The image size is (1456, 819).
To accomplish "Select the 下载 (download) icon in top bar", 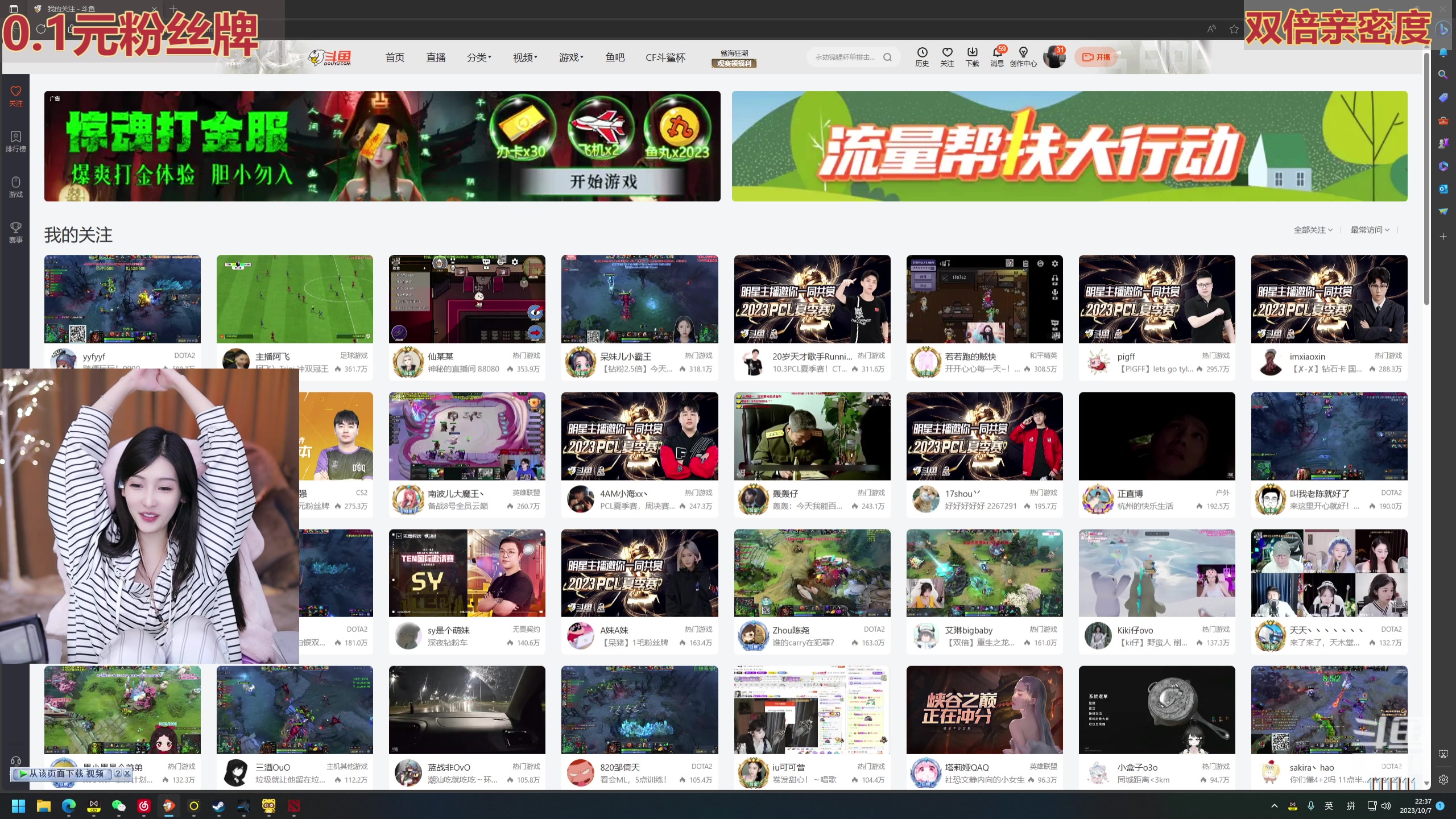I will point(972,57).
